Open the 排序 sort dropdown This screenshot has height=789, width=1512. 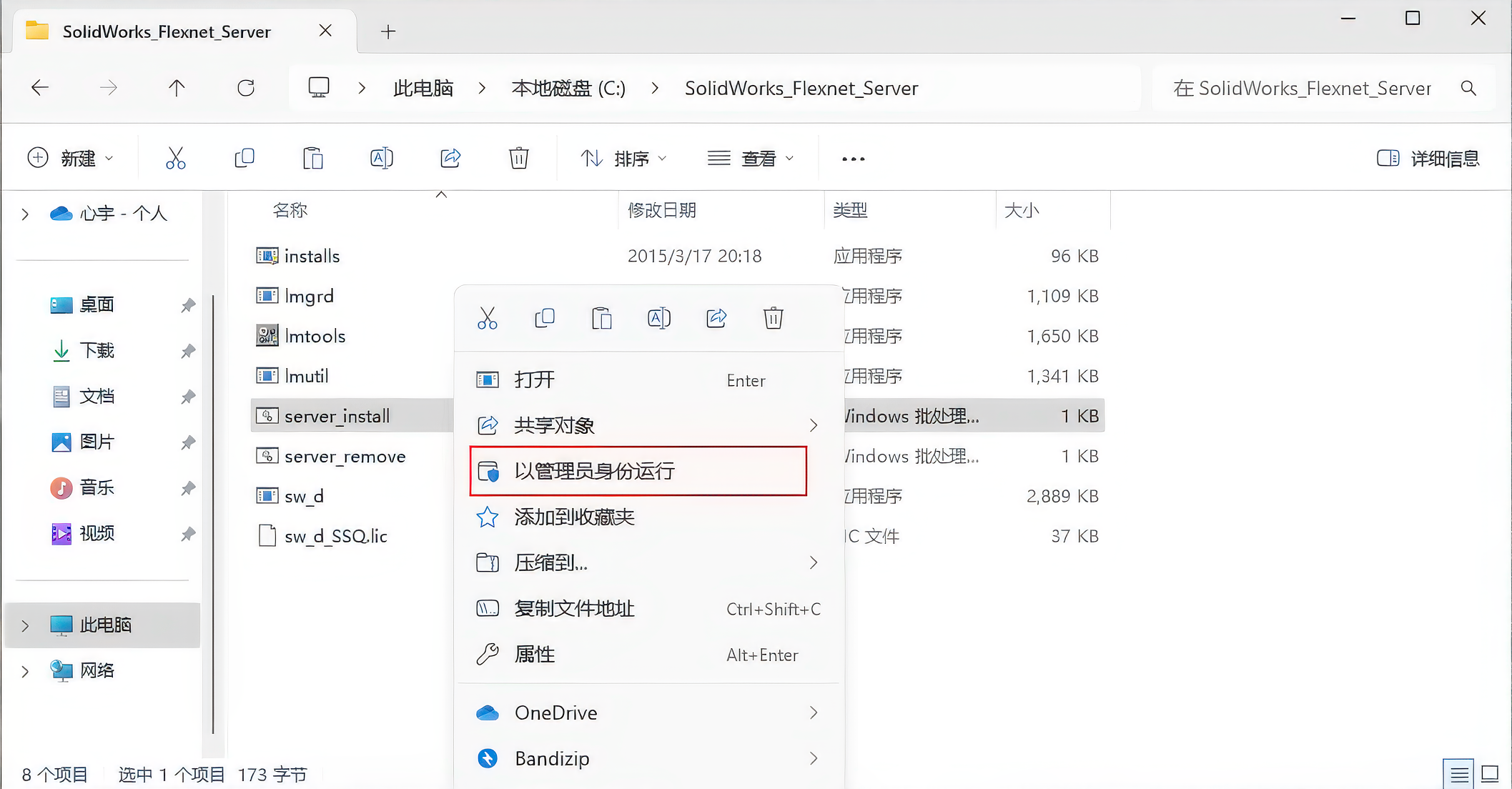tap(623, 158)
